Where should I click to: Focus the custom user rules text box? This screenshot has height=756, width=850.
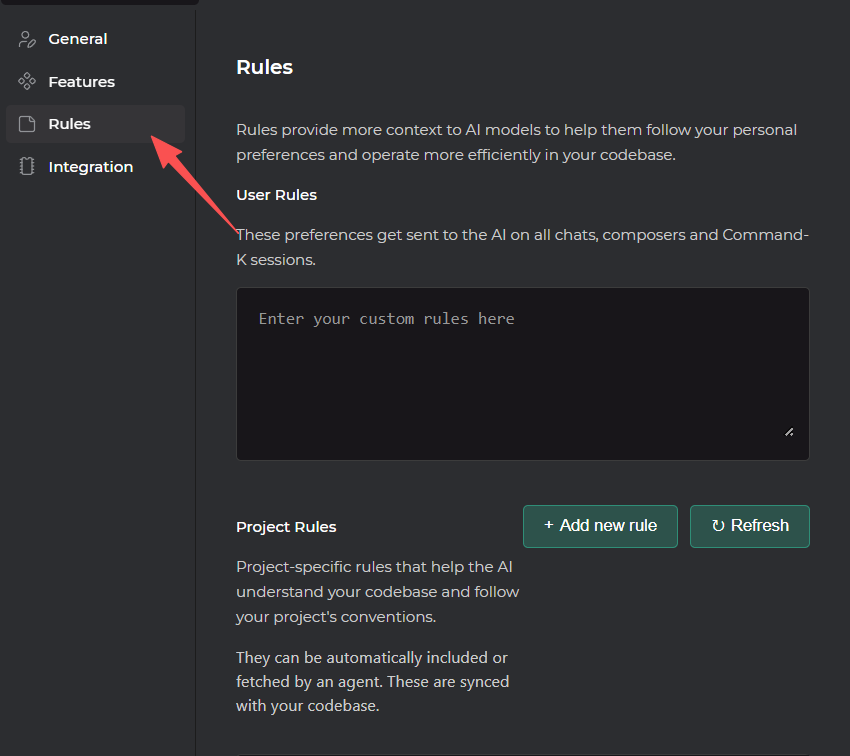pyautogui.click(x=523, y=374)
